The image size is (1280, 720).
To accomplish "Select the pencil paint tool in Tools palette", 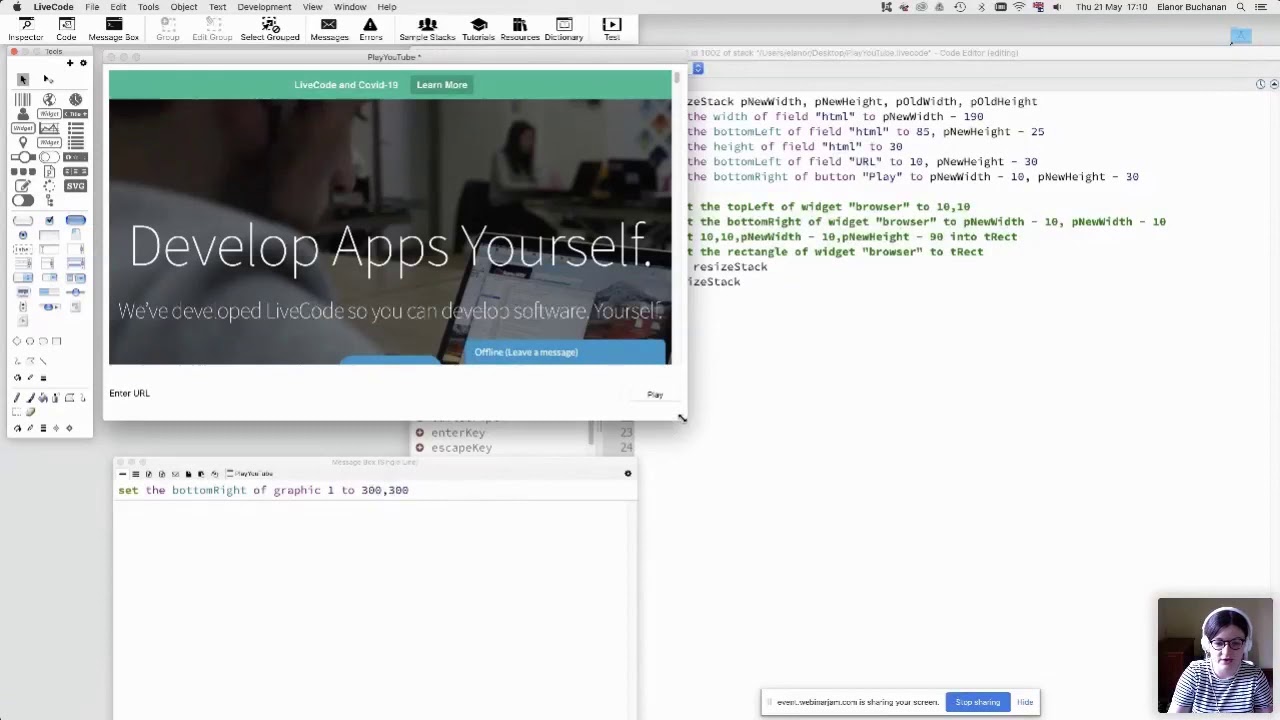I will [17, 398].
